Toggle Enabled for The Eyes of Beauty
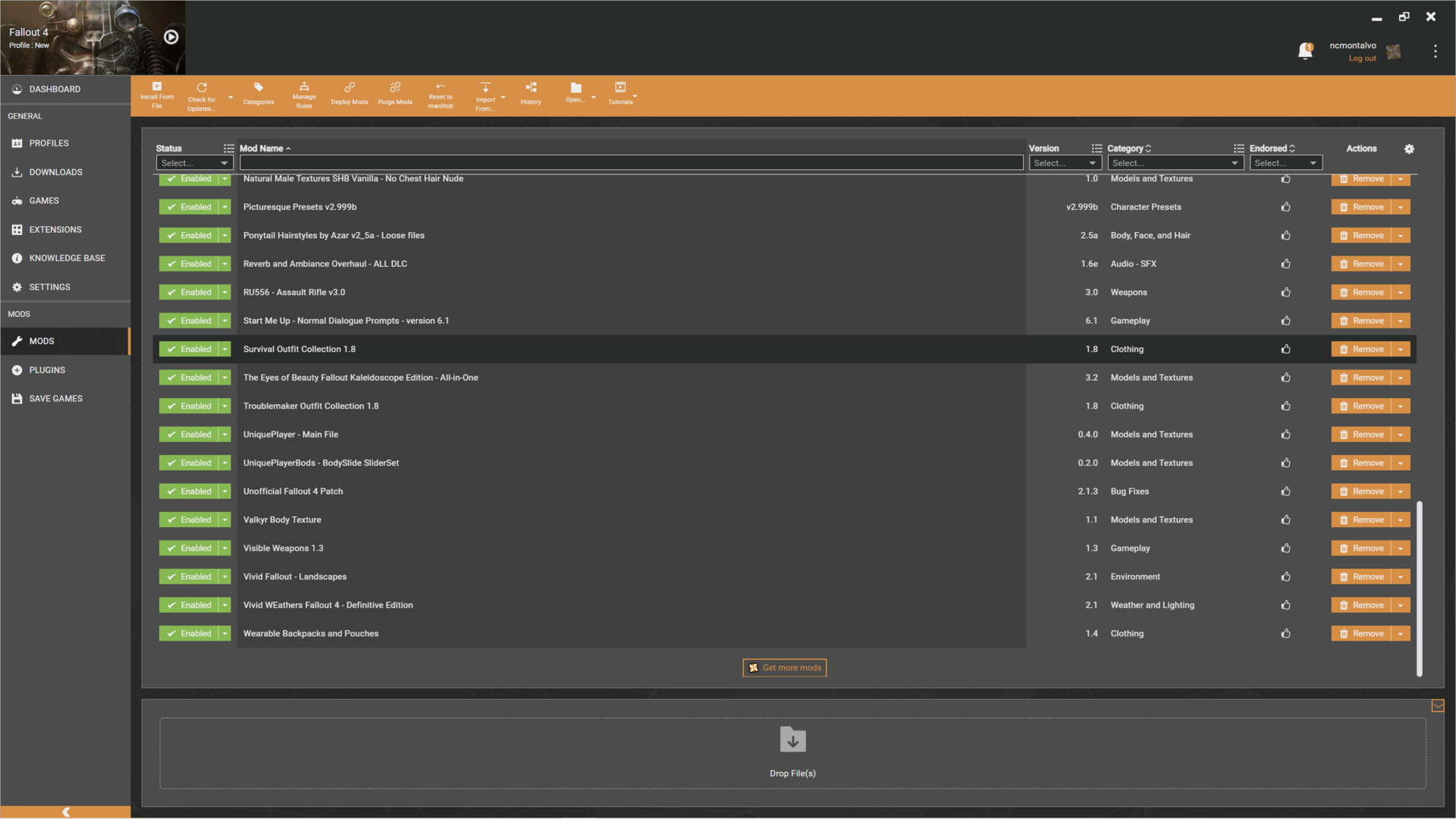Screen dimensions: 1456x819 (x=189, y=378)
